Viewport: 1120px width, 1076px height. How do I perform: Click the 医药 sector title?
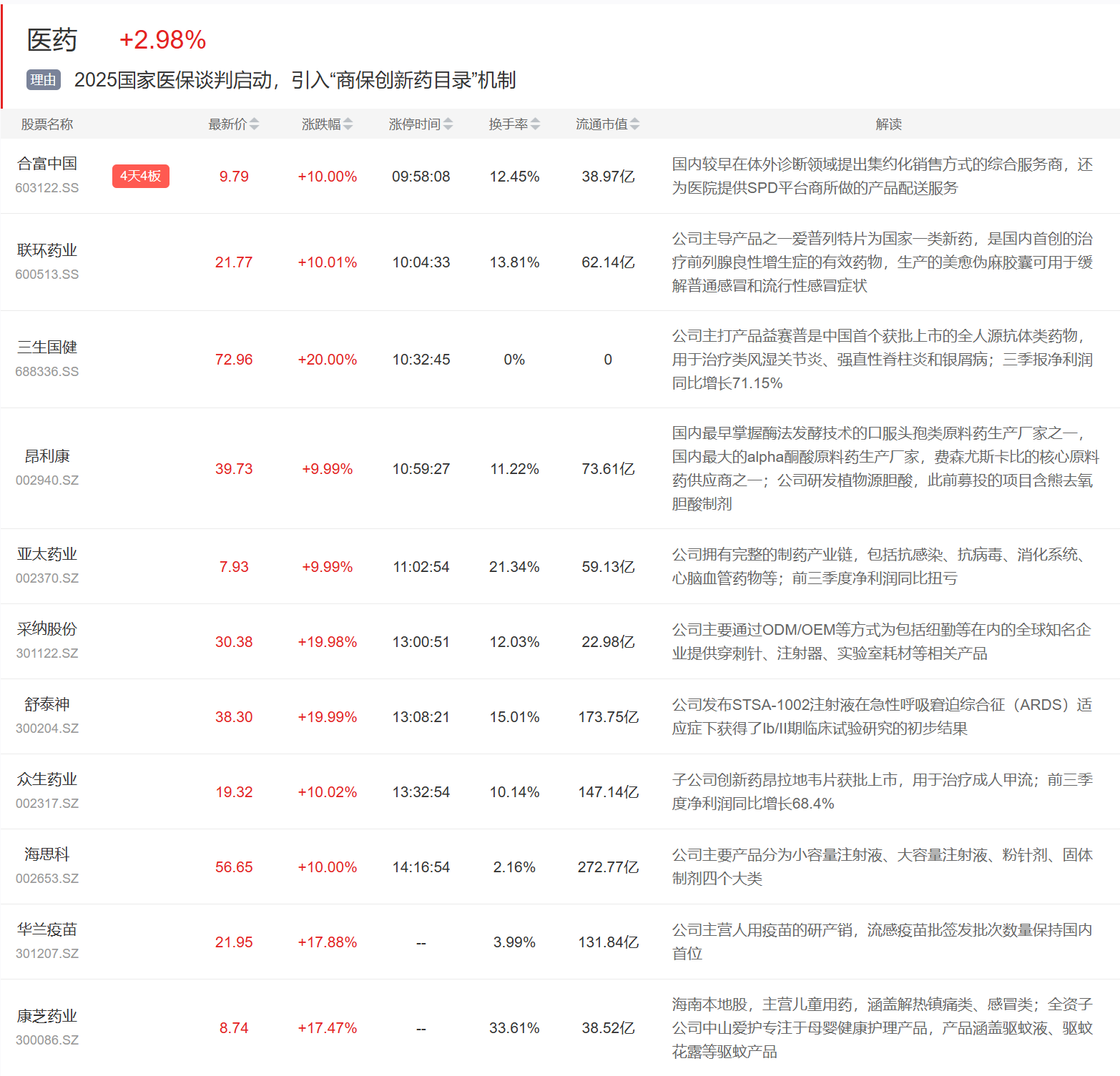coord(51,40)
